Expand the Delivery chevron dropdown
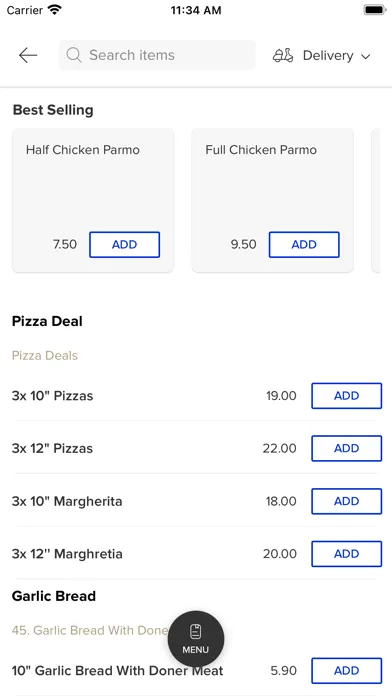Image resolution: width=392 pixels, height=696 pixels. (365, 56)
